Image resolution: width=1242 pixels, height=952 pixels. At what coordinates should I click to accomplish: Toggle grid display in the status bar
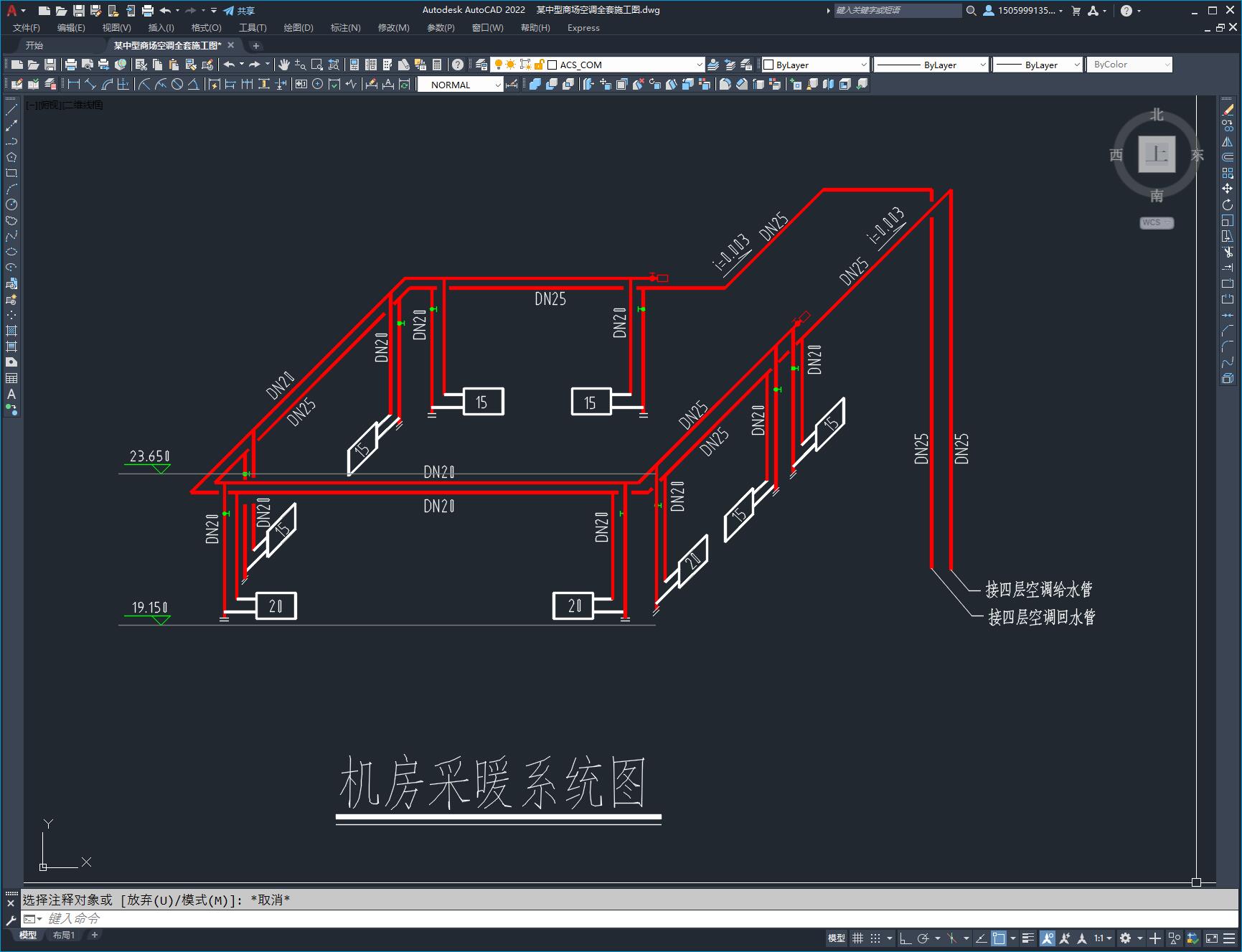pyautogui.click(x=858, y=938)
